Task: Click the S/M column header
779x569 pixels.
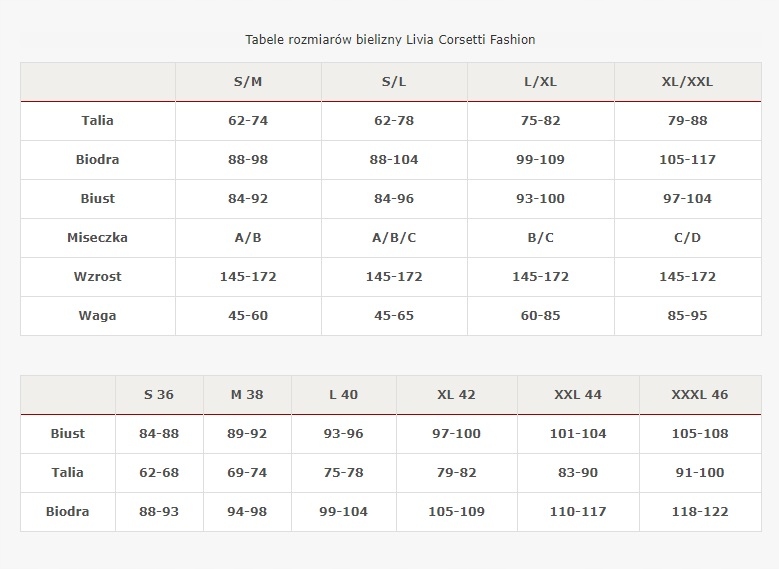Action: click(x=248, y=82)
